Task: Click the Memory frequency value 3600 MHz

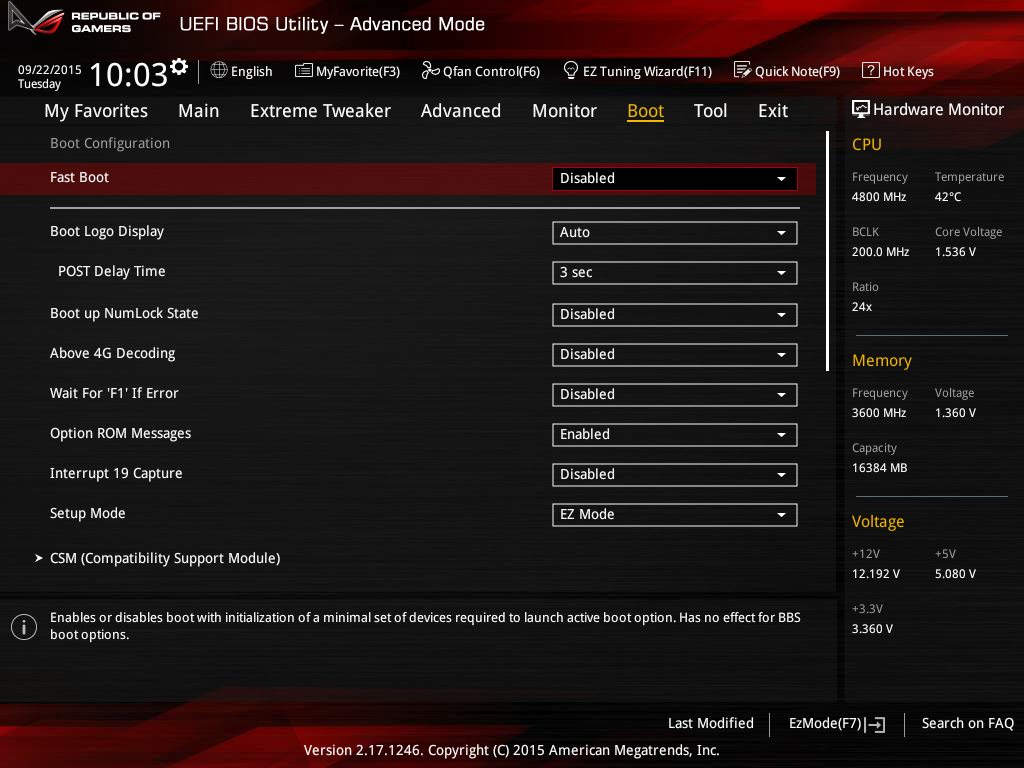Action: click(878, 413)
